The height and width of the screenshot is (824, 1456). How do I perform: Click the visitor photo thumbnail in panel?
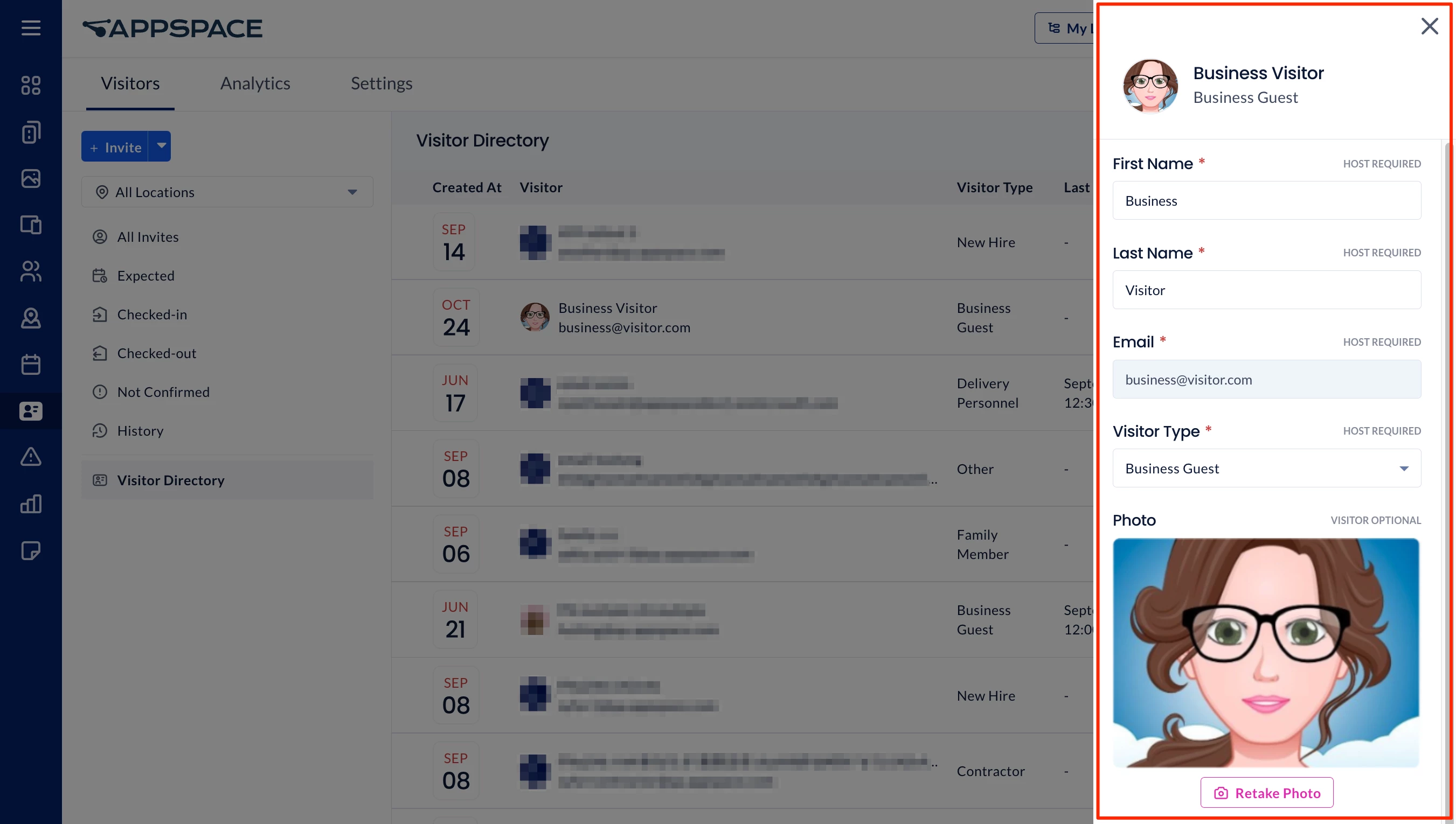pos(1149,86)
